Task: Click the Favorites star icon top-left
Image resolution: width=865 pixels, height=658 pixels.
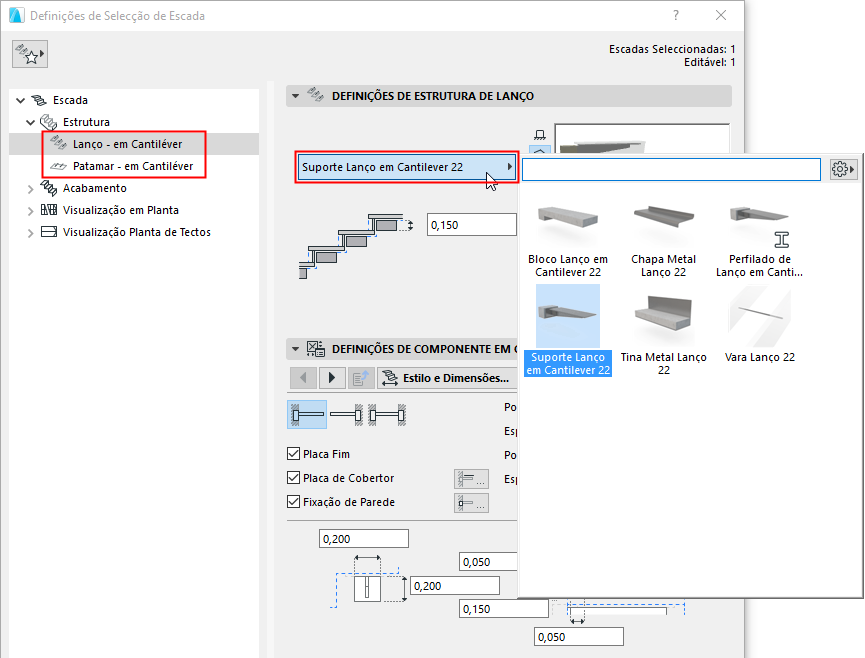Action: 29,53
